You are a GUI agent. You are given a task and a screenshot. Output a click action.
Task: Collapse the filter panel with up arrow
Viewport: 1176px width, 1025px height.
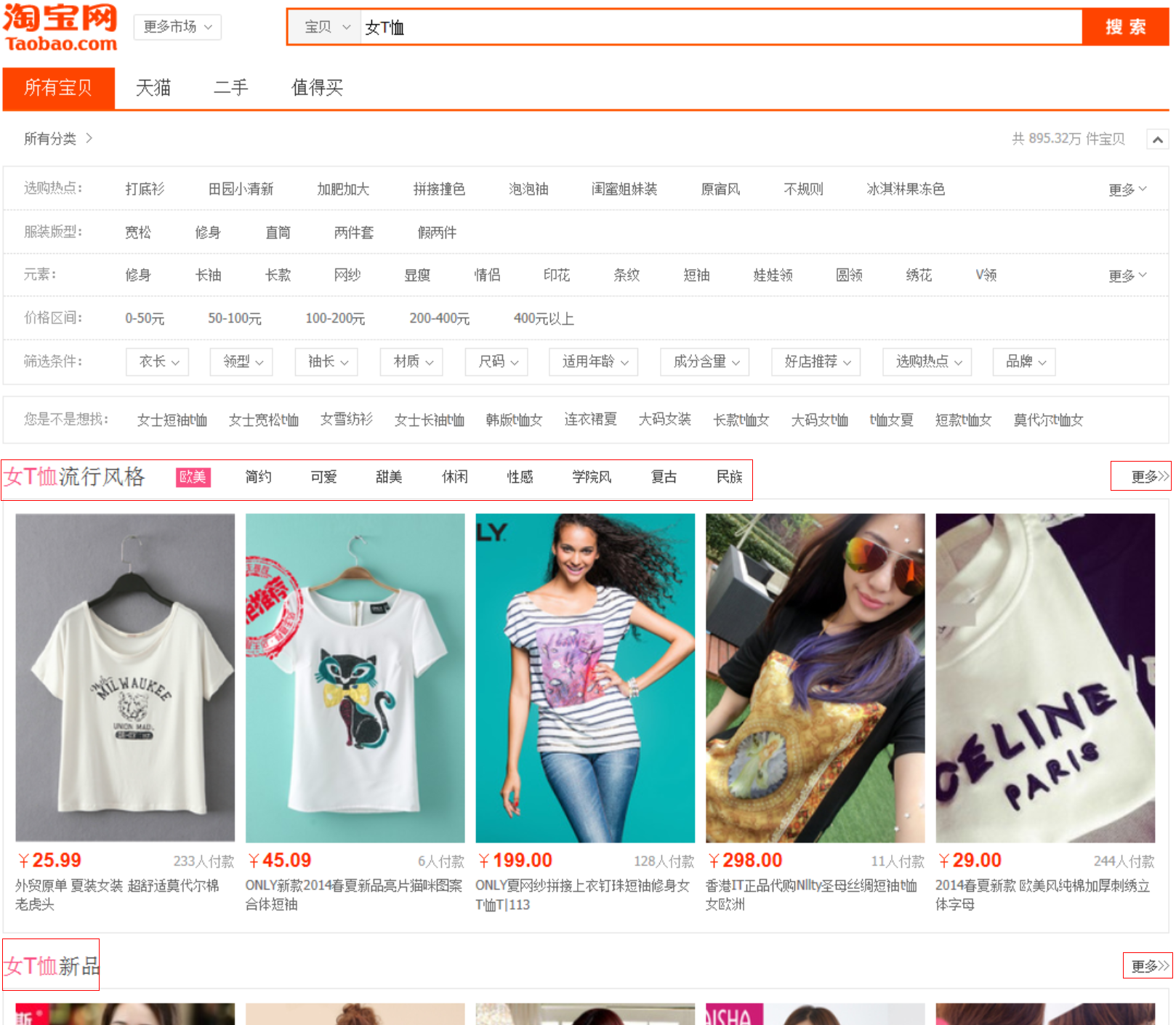pyautogui.click(x=1157, y=139)
